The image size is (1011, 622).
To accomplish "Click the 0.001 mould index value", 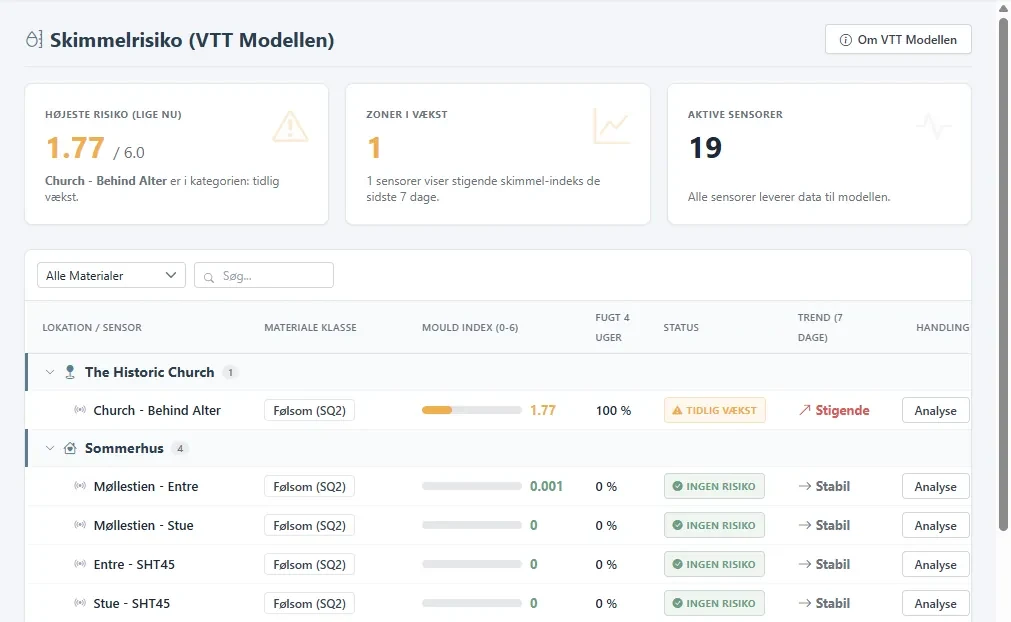I will (x=546, y=486).
